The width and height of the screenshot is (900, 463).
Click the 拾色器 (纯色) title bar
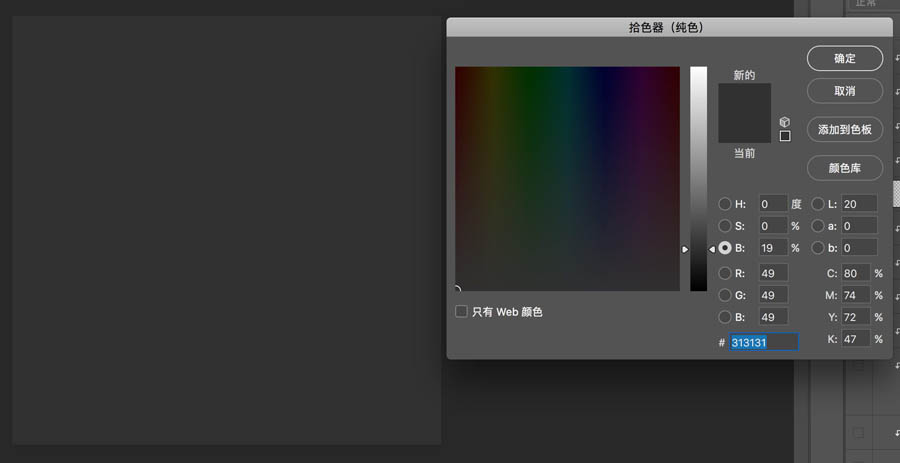coord(669,28)
